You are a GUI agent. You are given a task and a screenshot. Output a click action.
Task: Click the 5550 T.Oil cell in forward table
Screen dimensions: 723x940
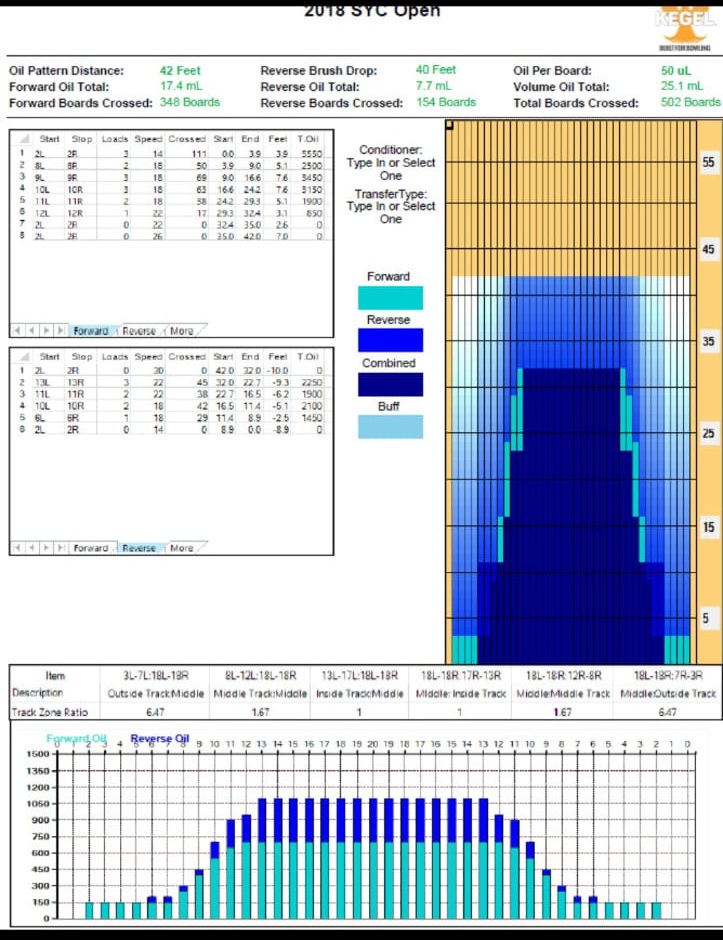tap(311, 154)
